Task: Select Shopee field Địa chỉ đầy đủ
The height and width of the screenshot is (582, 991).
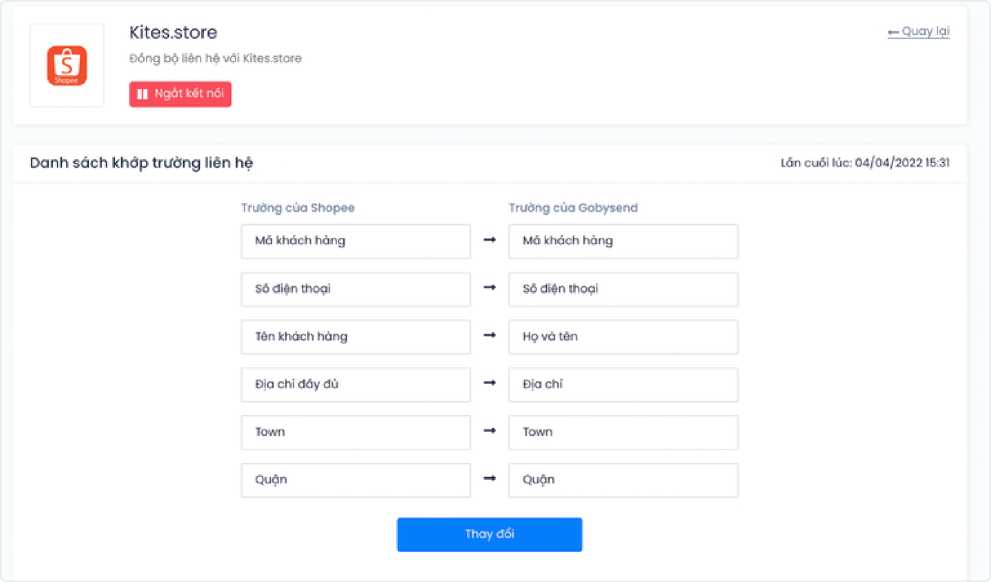Action: point(356,384)
